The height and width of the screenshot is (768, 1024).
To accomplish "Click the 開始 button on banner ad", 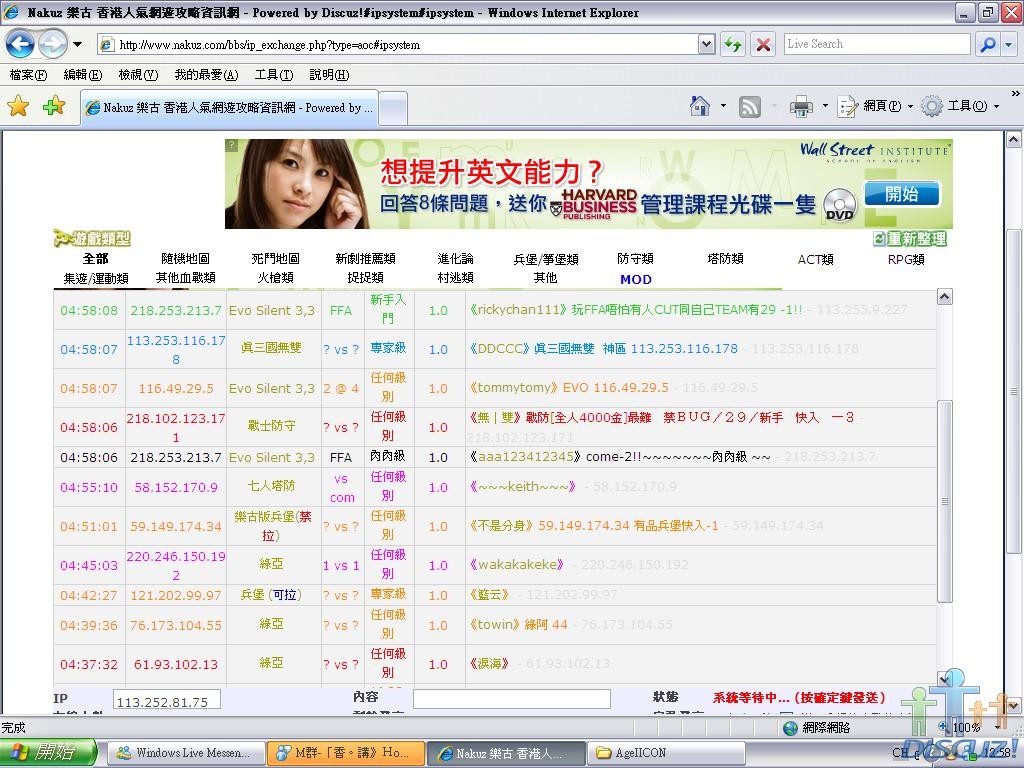I will (901, 194).
